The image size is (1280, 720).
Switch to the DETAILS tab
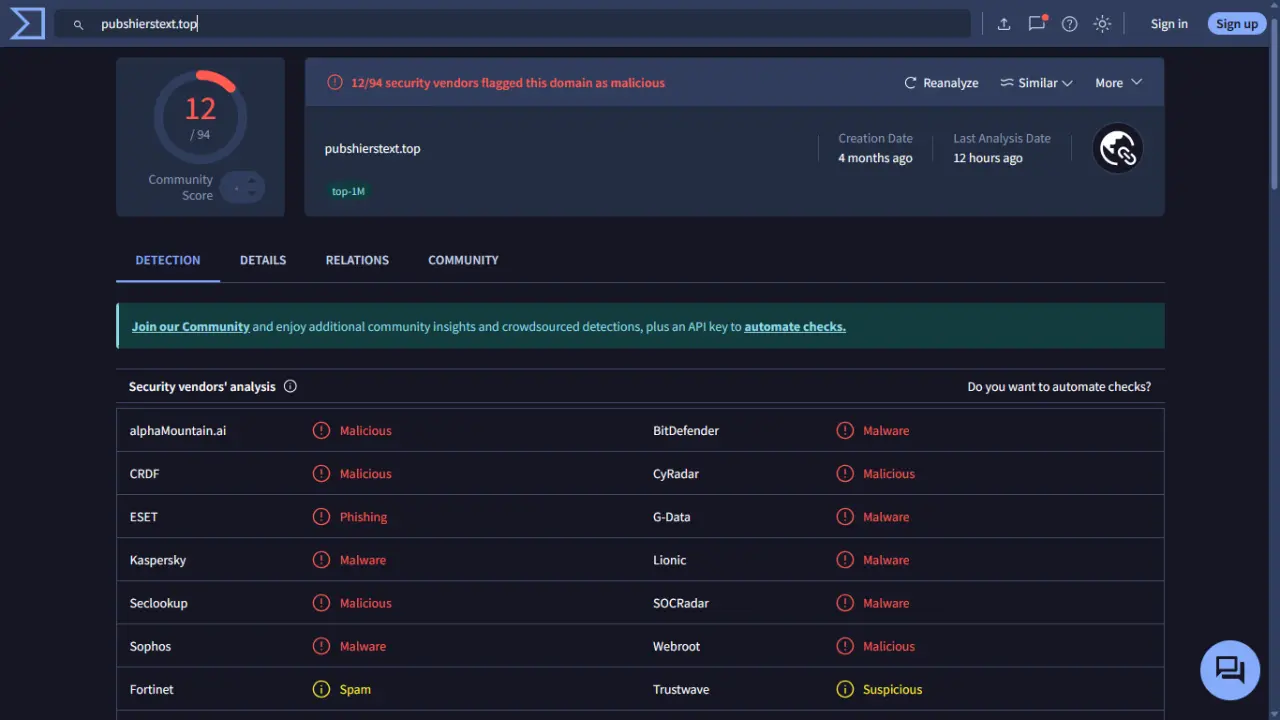pyautogui.click(x=263, y=260)
